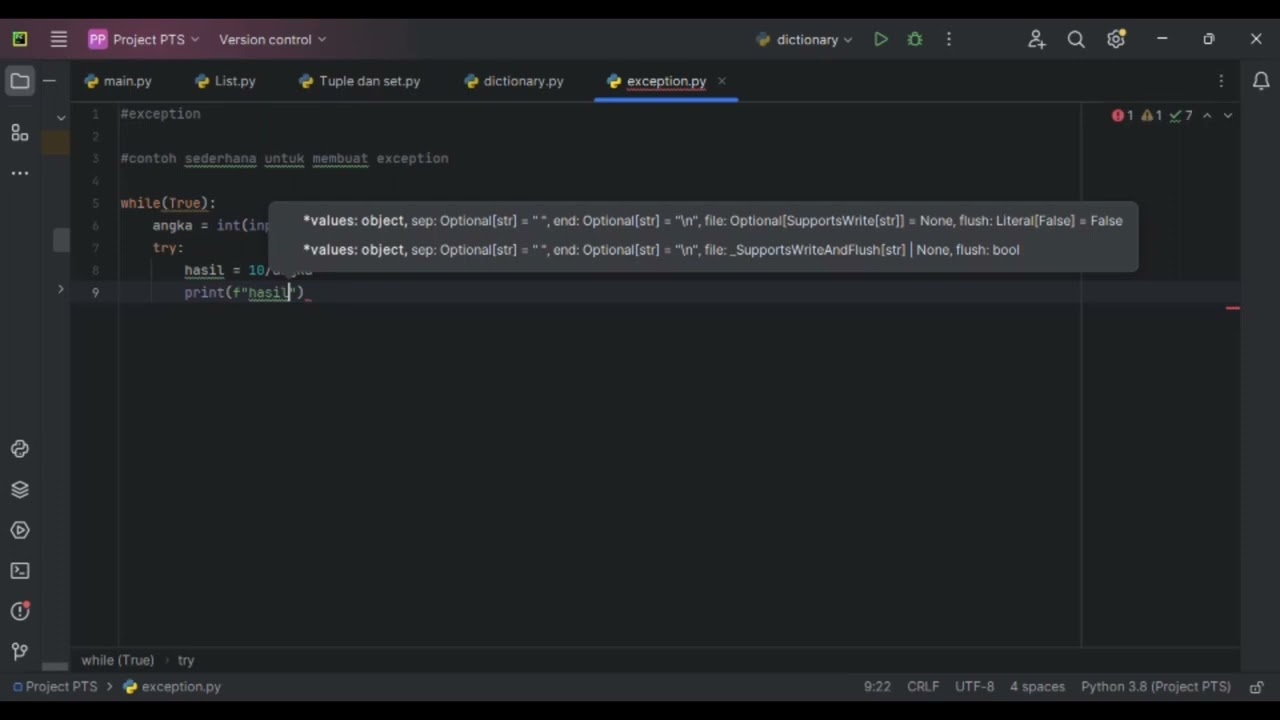Open Code With Me user icon
1280x720 pixels.
click(1036, 39)
